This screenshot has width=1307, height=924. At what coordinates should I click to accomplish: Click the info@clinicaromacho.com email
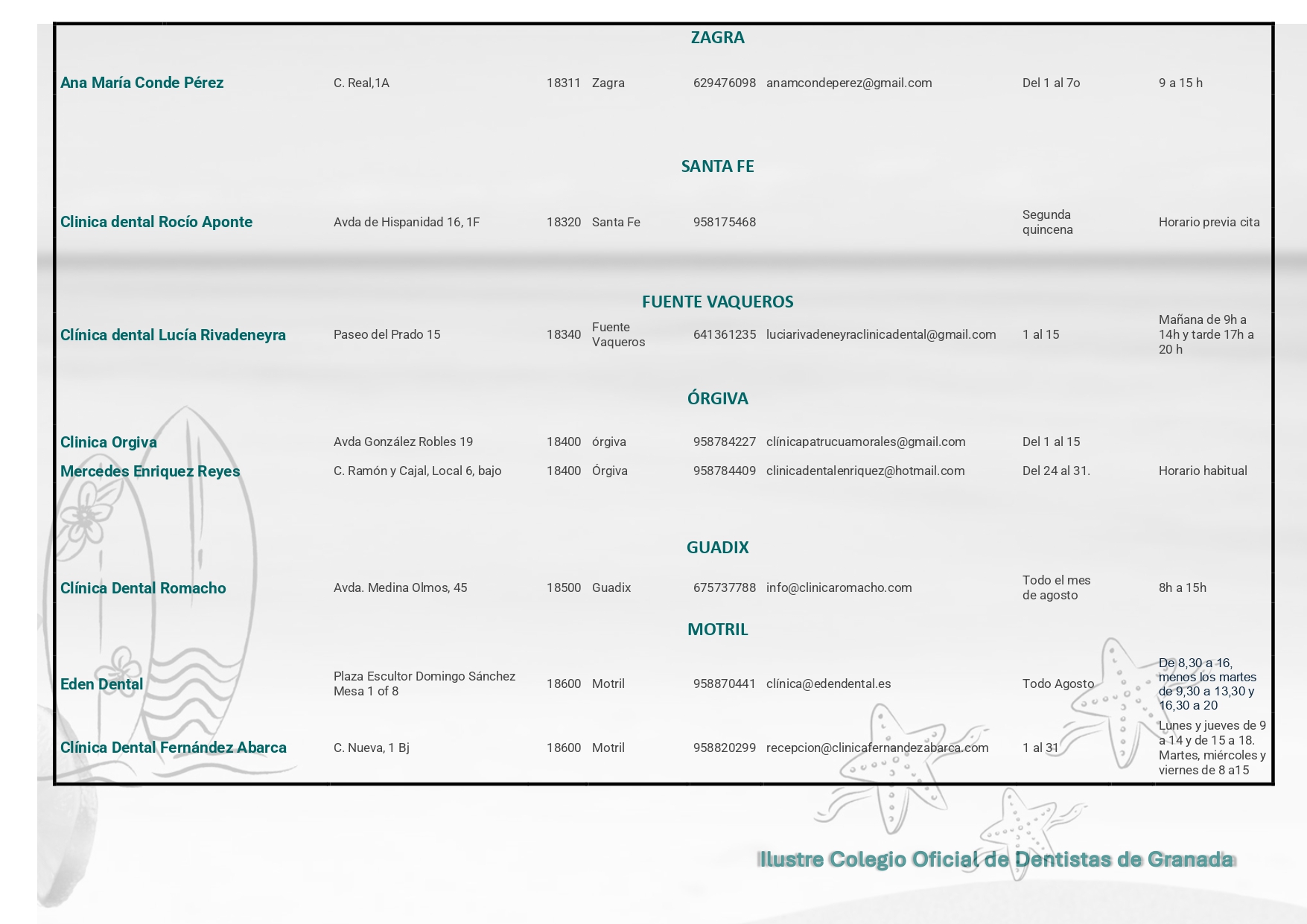[839, 588]
